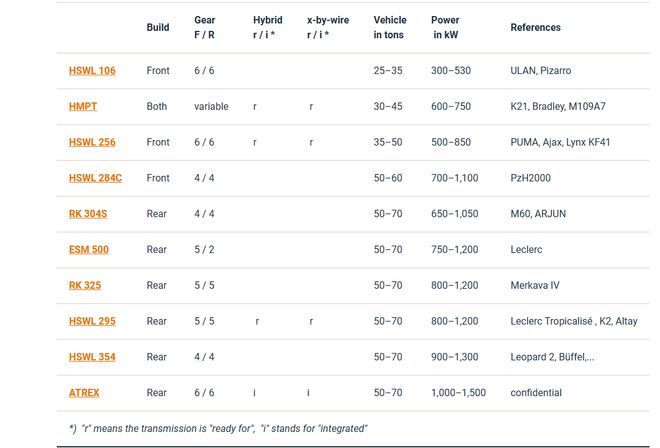Screen dimensions: 660x448
Task: Follow the HSWL 256 link
Action: click(x=92, y=142)
